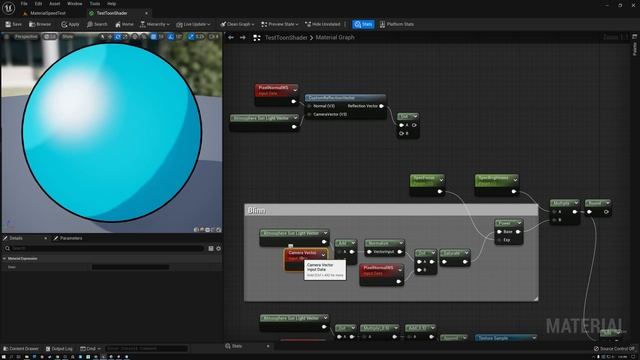Click the Unreal Engine logo icon

[x=9, y=8]
